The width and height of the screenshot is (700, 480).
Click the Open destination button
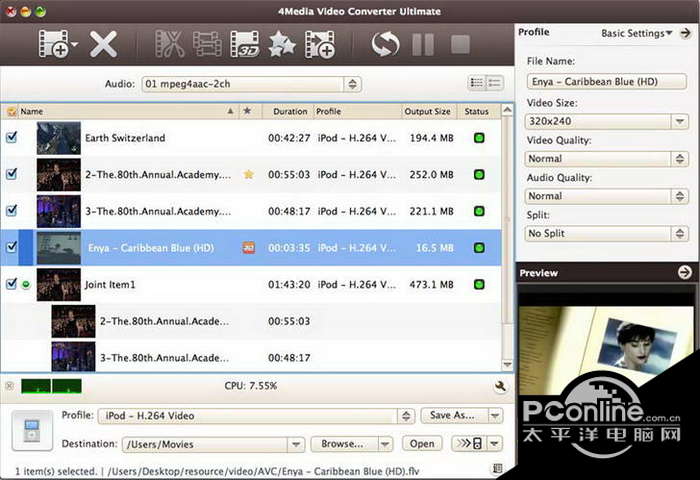[x=422, y=444]
